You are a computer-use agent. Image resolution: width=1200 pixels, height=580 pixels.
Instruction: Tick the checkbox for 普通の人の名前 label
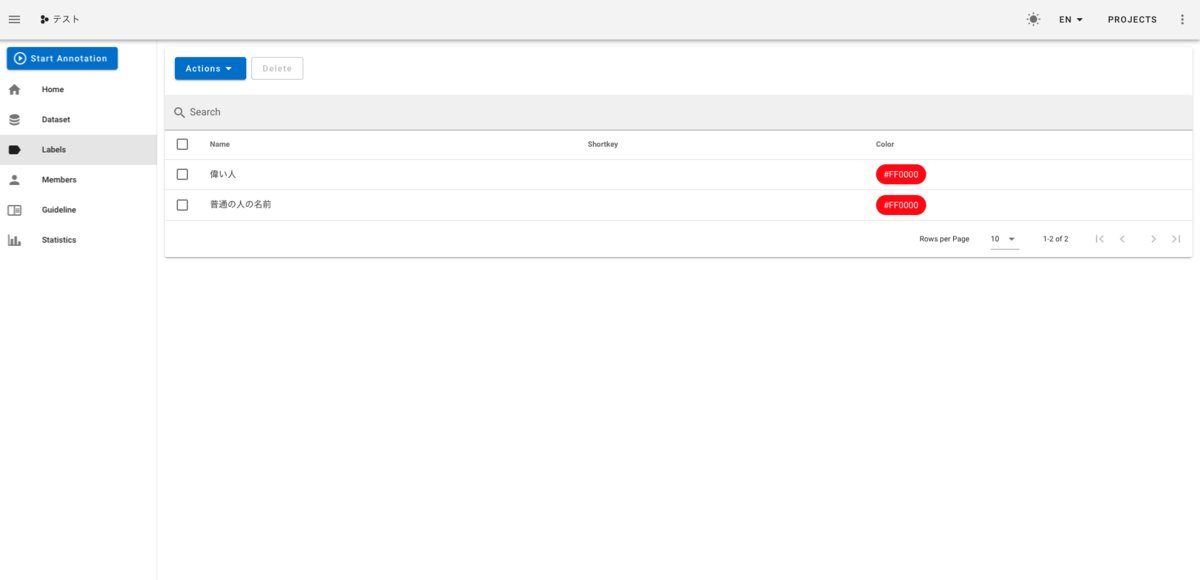tap(182, 205)
